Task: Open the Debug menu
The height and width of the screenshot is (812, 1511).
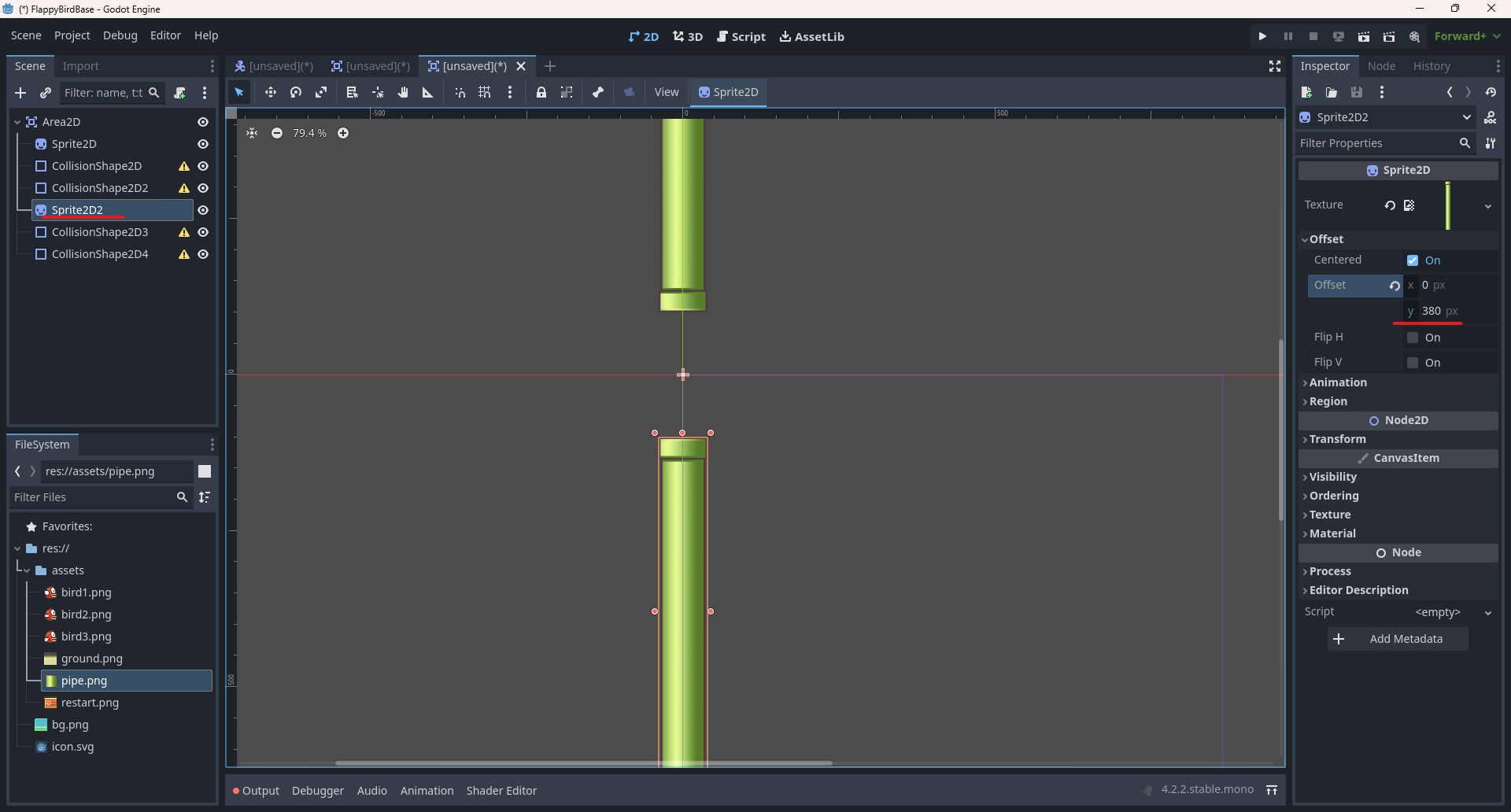Action: [x=120, y=35]
